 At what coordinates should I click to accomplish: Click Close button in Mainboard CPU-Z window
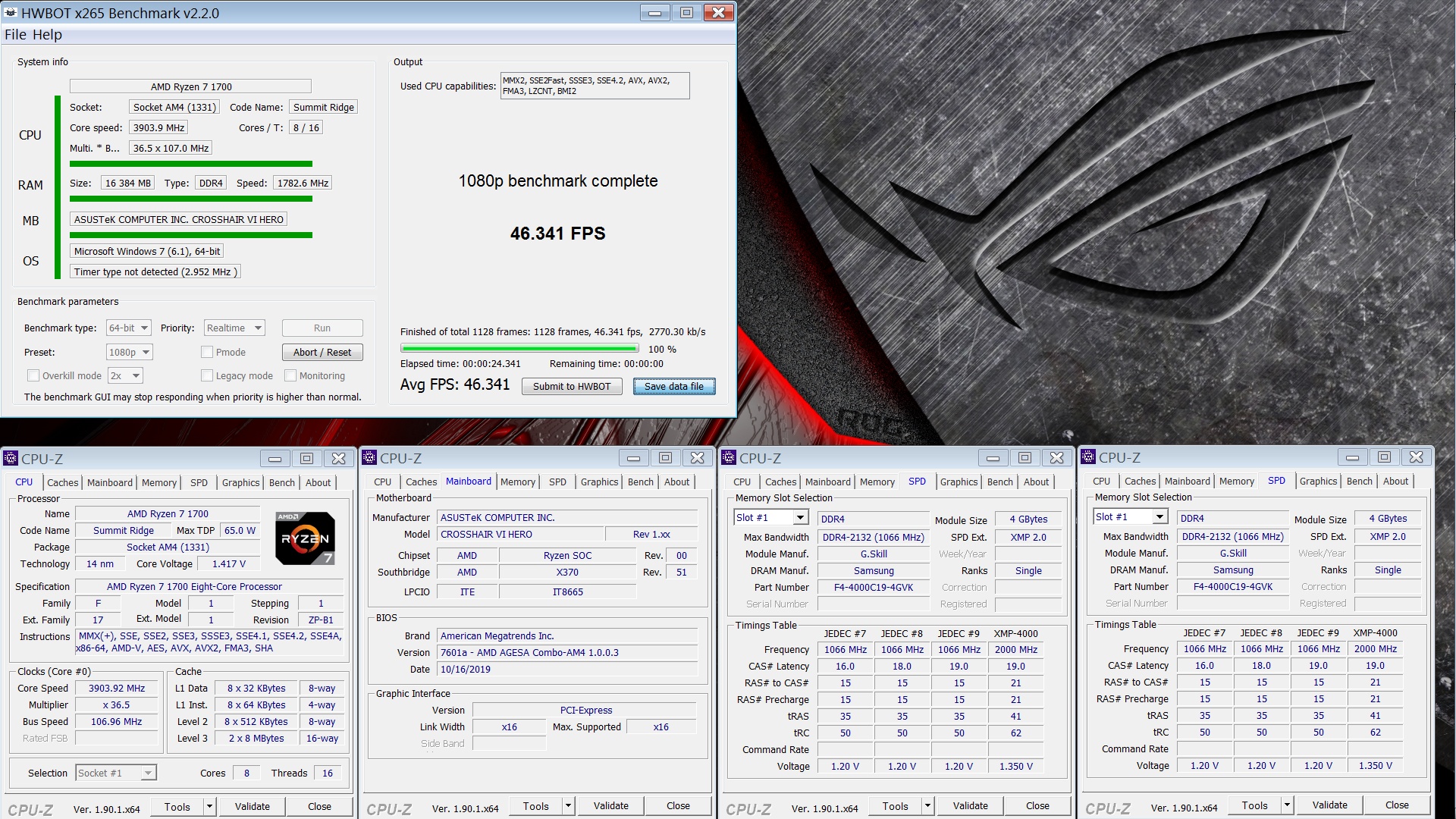pyautogui.click(x=678, y=807)
